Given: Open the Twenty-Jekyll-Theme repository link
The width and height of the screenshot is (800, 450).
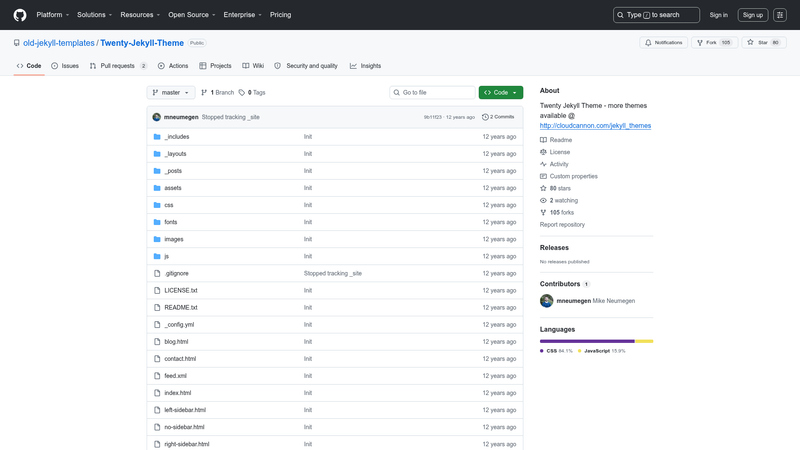Looking at the screenshot, I should point(142,43).
